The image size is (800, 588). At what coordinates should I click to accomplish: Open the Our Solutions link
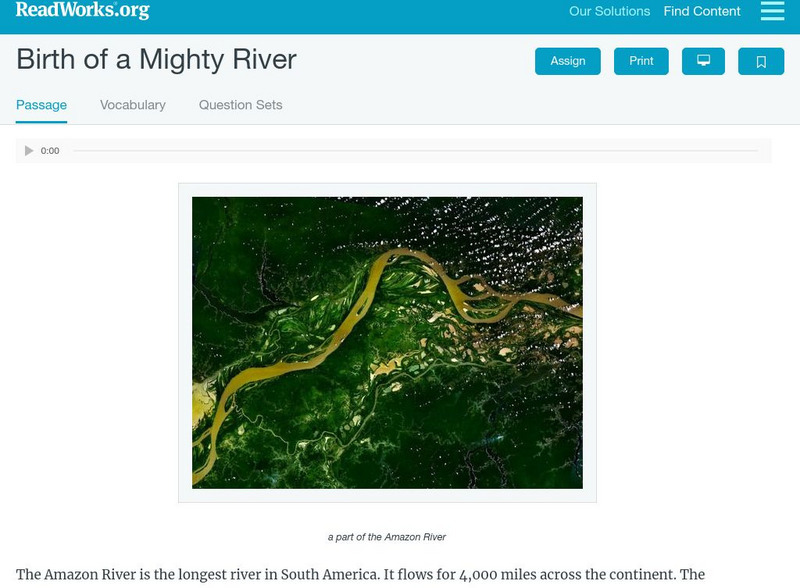point(609,12)
